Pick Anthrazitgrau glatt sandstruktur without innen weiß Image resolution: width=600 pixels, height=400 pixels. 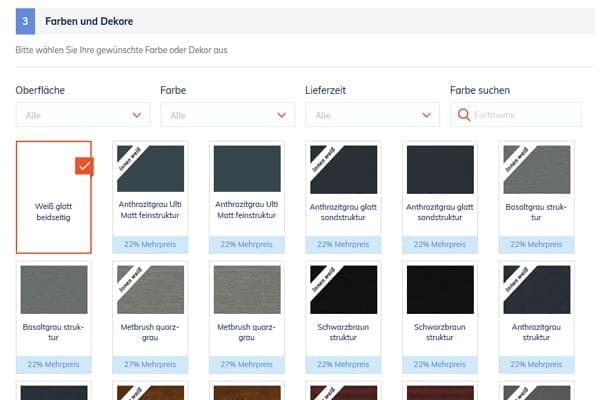click(x=440, y=197)
